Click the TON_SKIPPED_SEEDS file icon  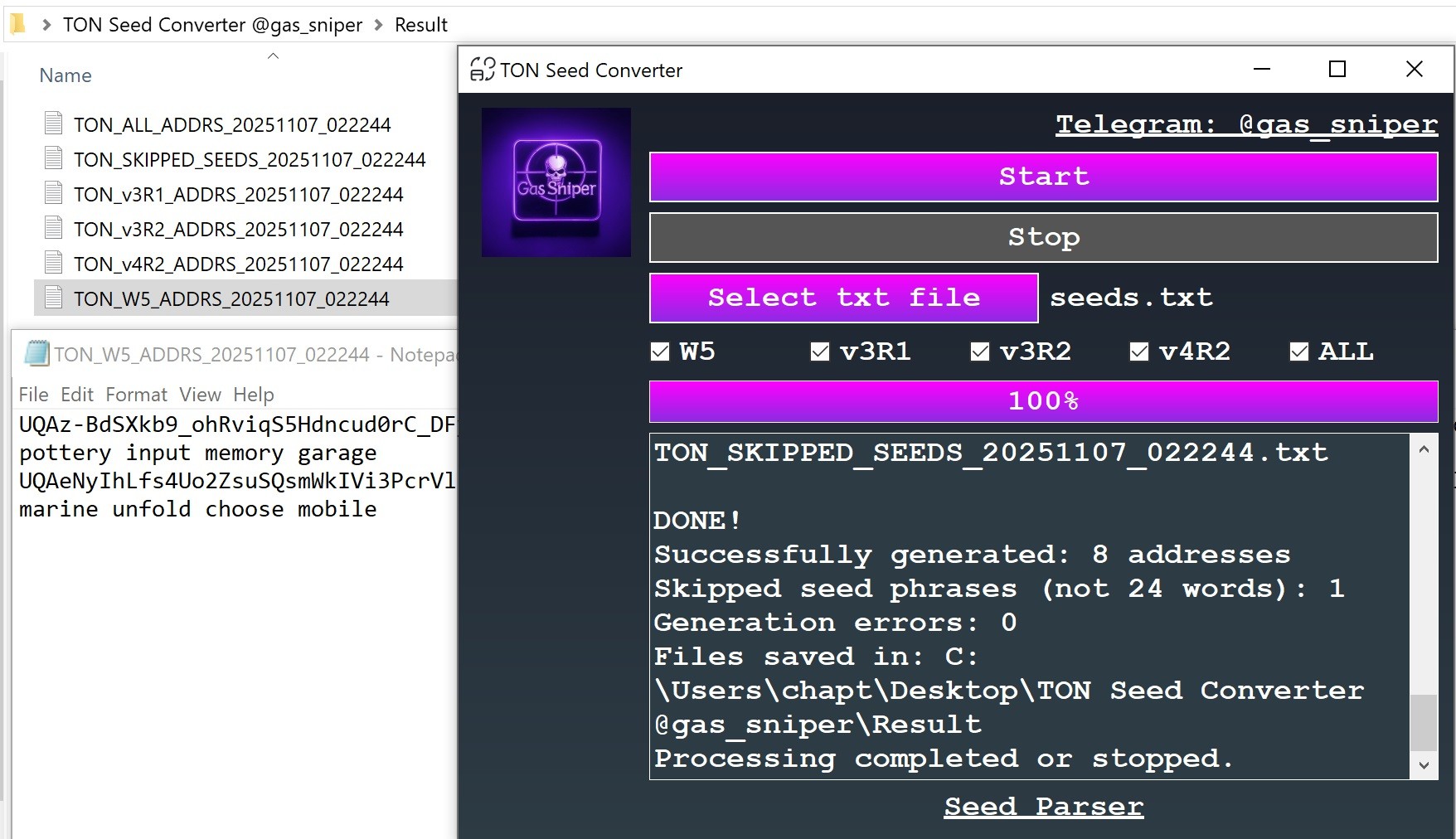[54, 158]
